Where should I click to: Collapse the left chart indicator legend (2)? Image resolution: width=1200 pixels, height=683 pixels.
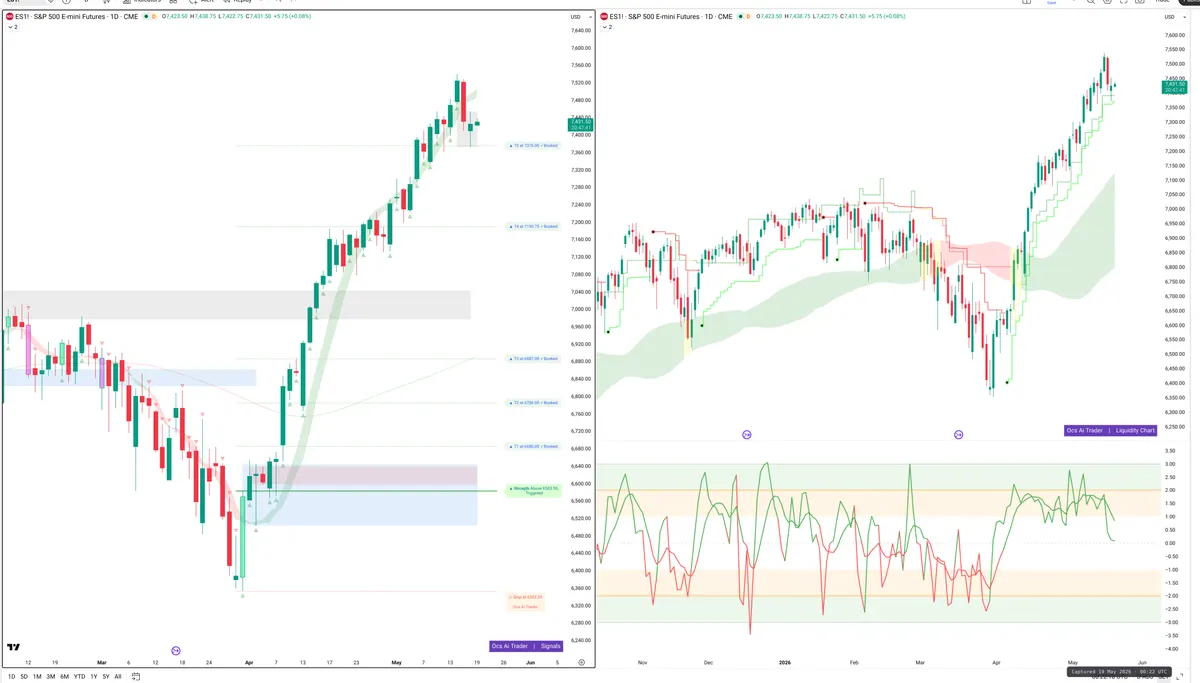click(12, 27)
